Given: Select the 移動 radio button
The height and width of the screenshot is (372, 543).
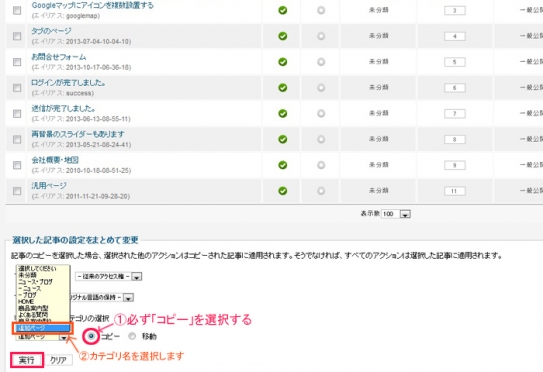Looking at the screenshot, I should (x=132, y=336).
